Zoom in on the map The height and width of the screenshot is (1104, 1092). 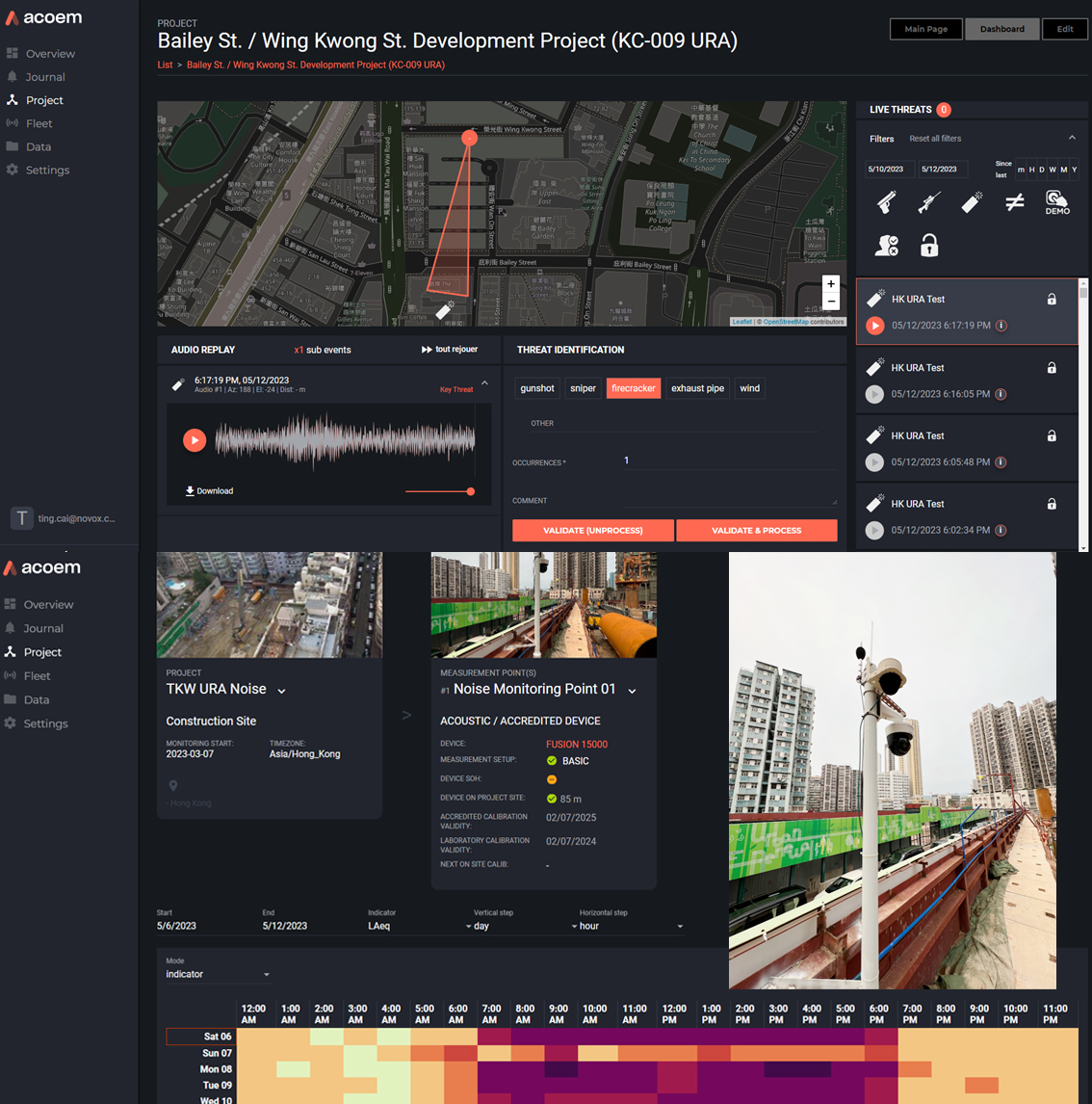click(831, 284)
